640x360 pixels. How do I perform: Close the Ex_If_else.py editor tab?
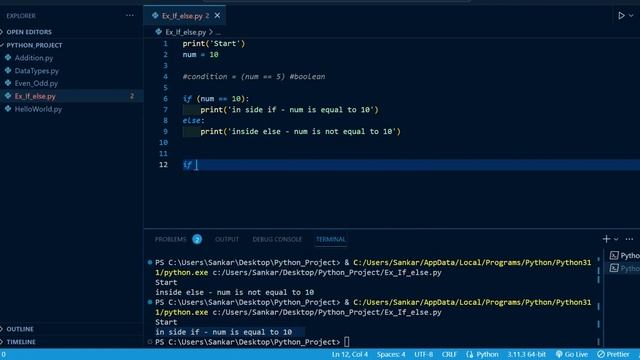click(x=217, y=16)
